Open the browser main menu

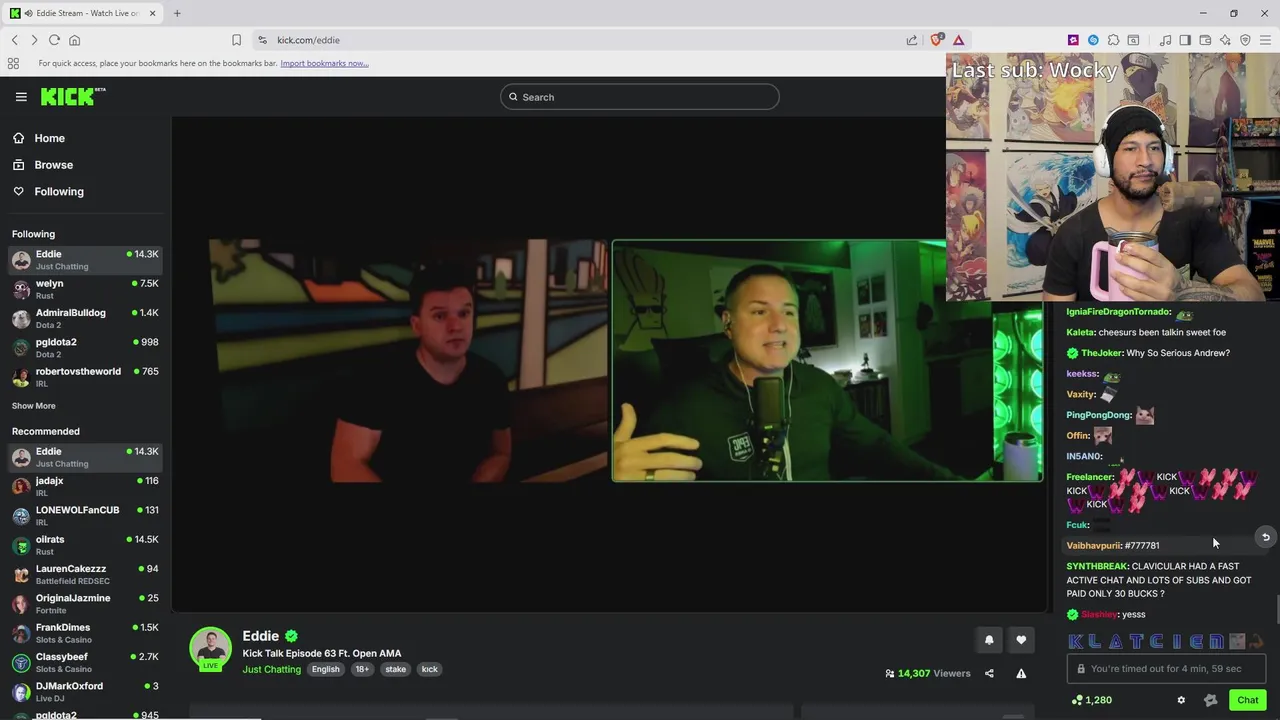(1265, 40)
